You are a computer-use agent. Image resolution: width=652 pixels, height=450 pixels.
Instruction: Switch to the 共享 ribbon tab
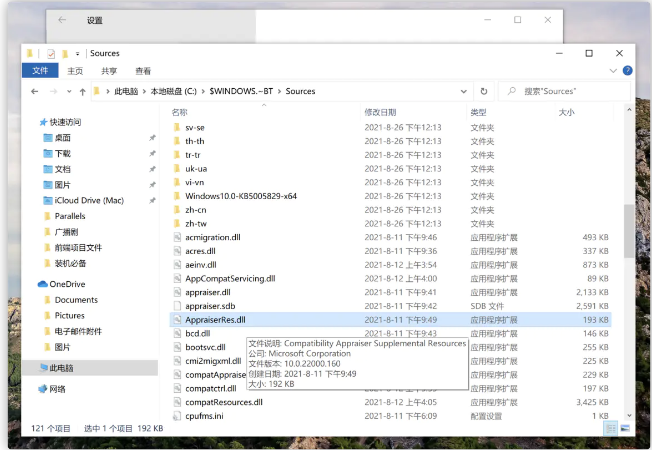109,71
